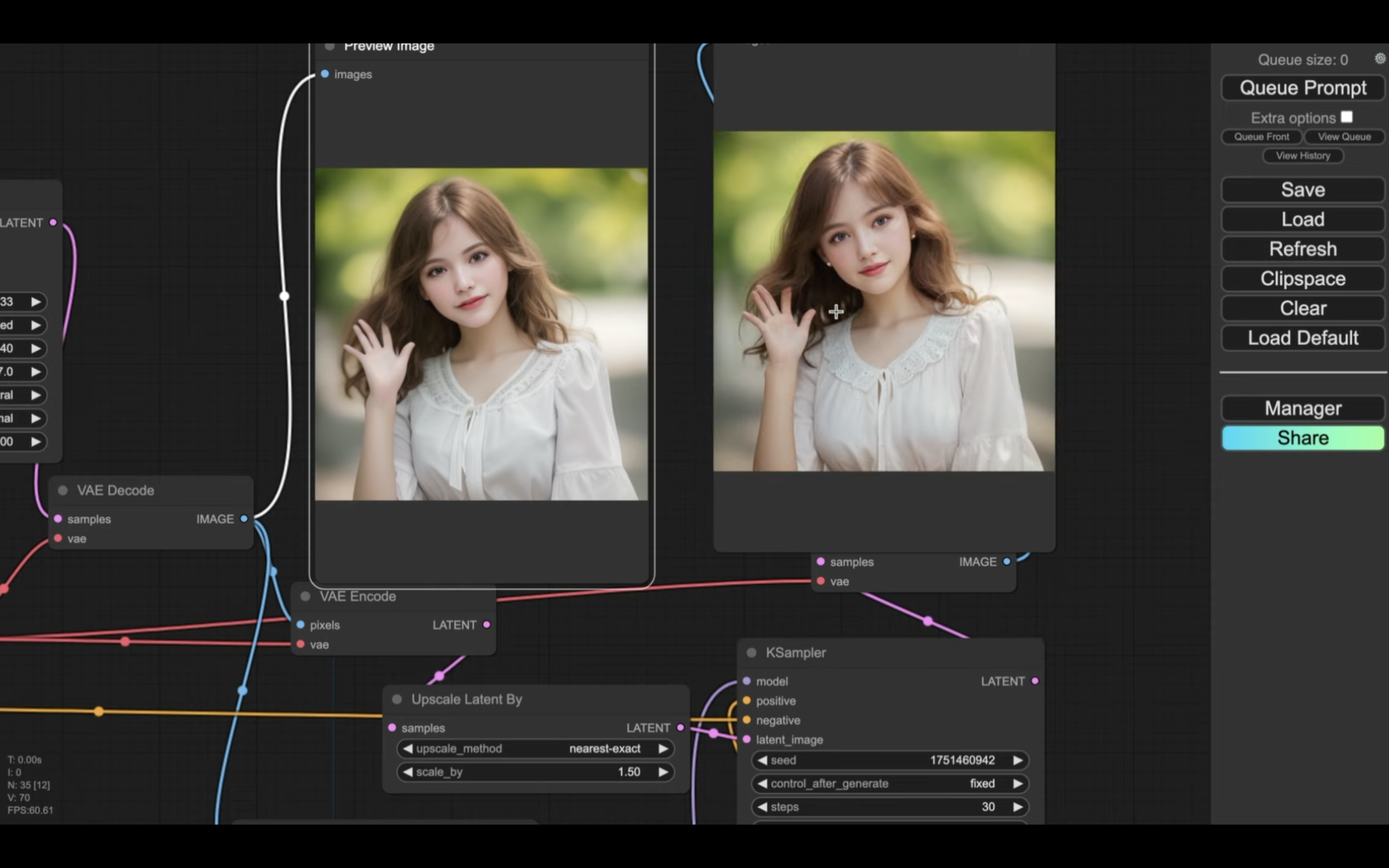1389x868 pixels.
Task: Enable the Extra options checkbox
Action: (1347, 116)
